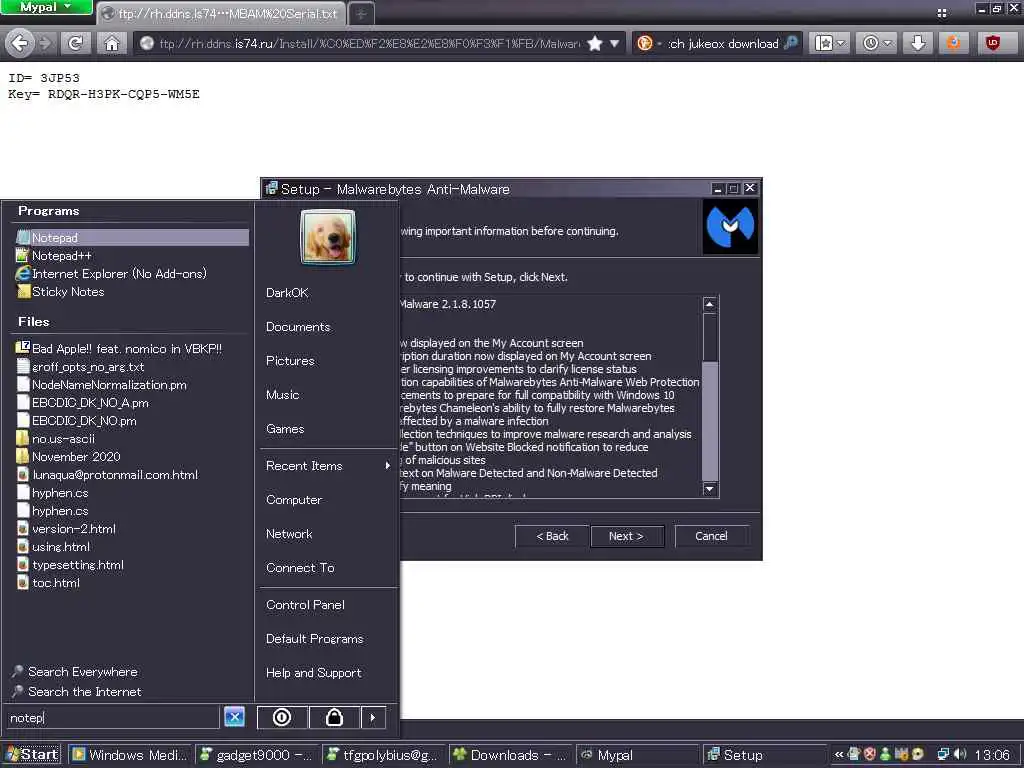Bookmark this page with the star icon
The height and width of the screenshot is (768, 1024).
click(x=594, y=43)
